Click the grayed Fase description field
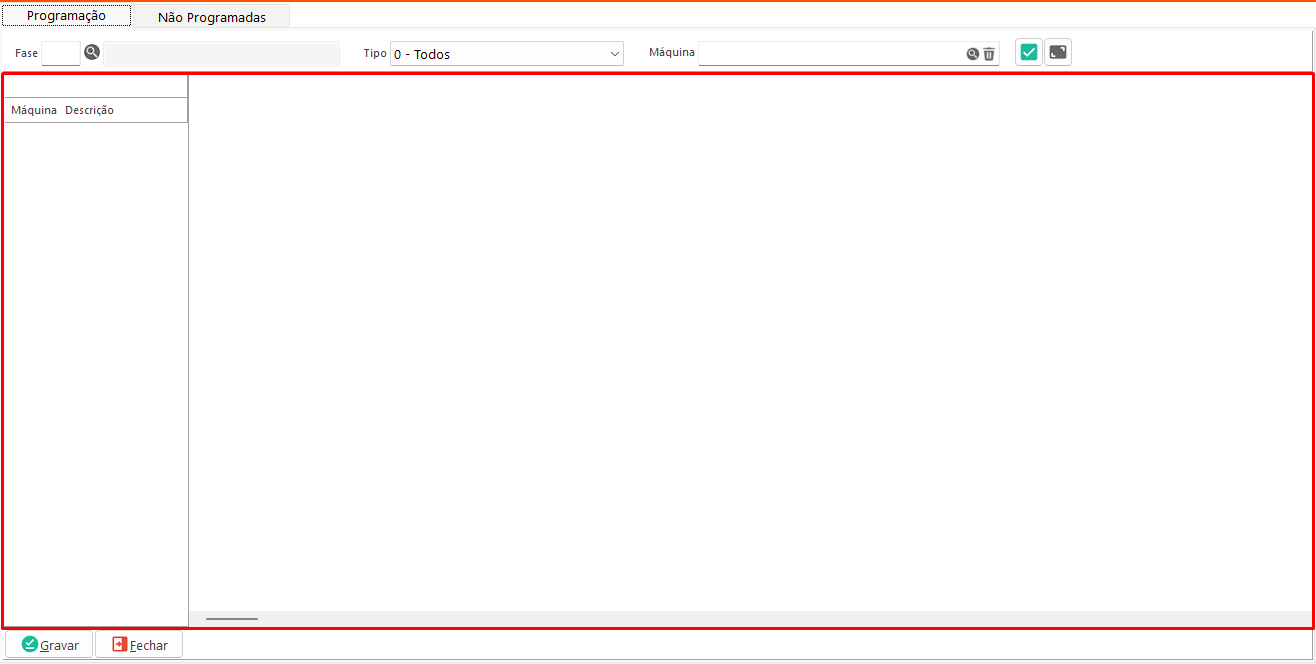 221,54
